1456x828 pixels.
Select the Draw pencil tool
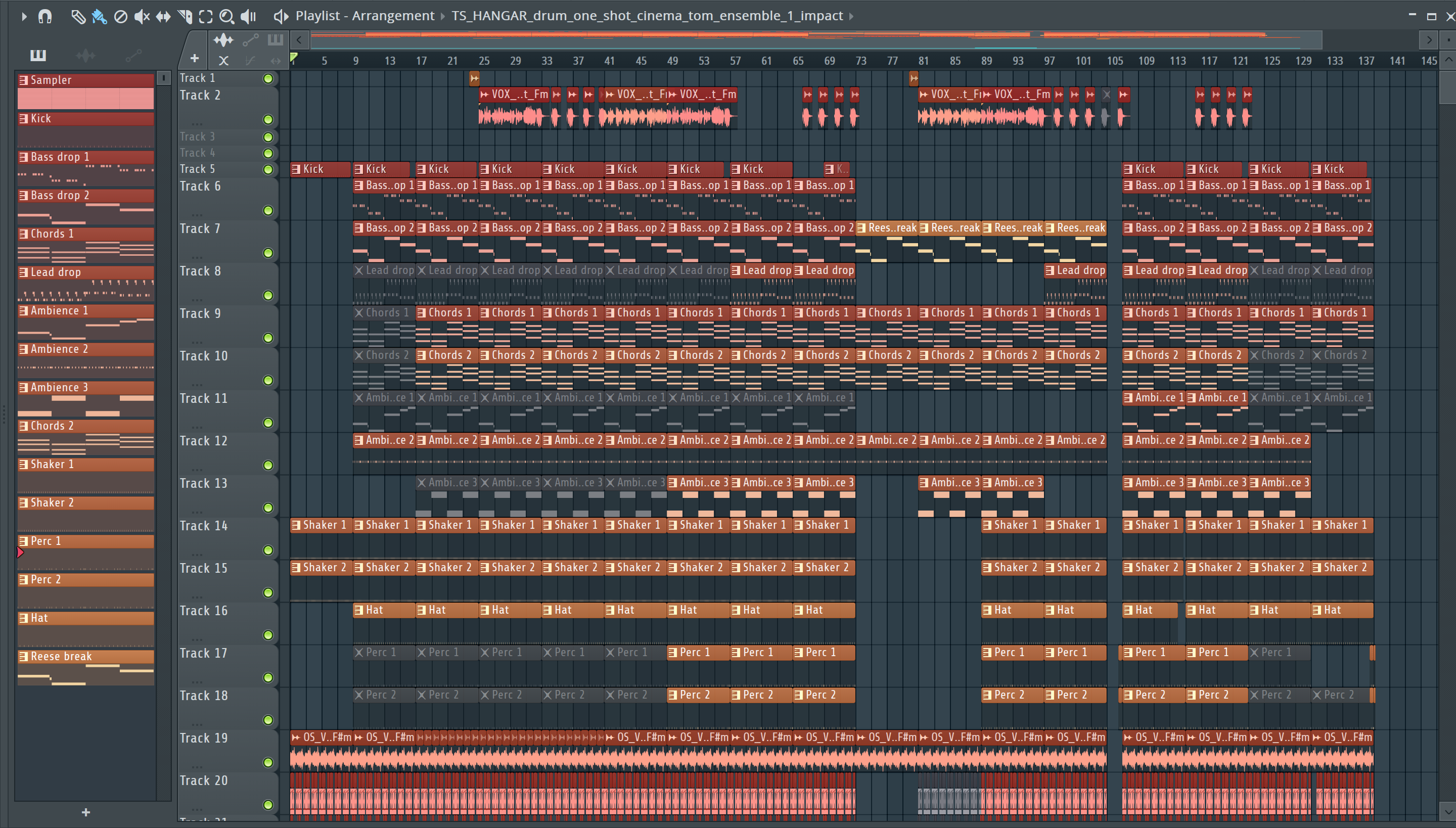pyautogui.click(x=78, y=17)
